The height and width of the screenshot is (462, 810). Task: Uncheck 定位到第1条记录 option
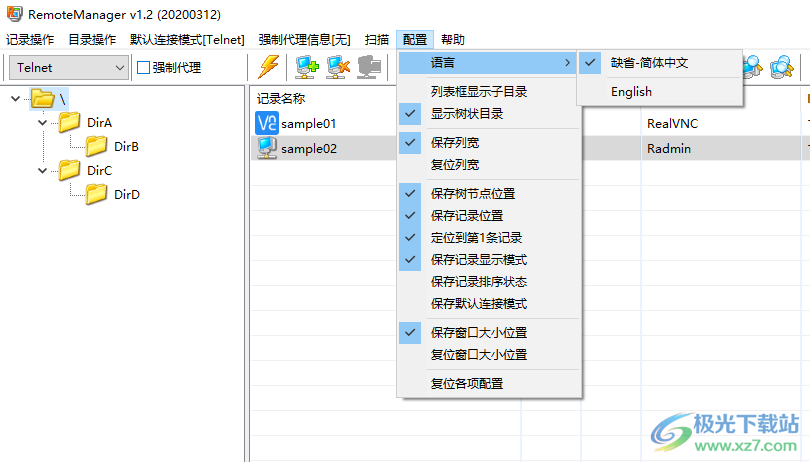click(x=489, y=238)
